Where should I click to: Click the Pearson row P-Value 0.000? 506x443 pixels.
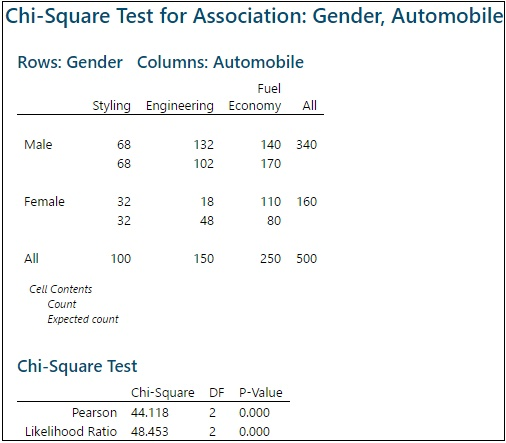[x=254, y=413]
